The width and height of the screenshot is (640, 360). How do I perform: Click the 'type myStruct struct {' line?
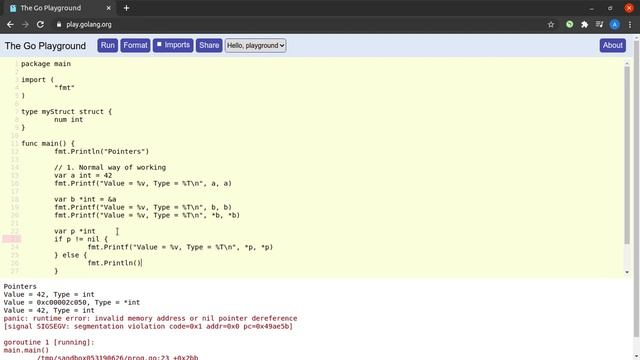pyautogui.click(x=67, y=111)
